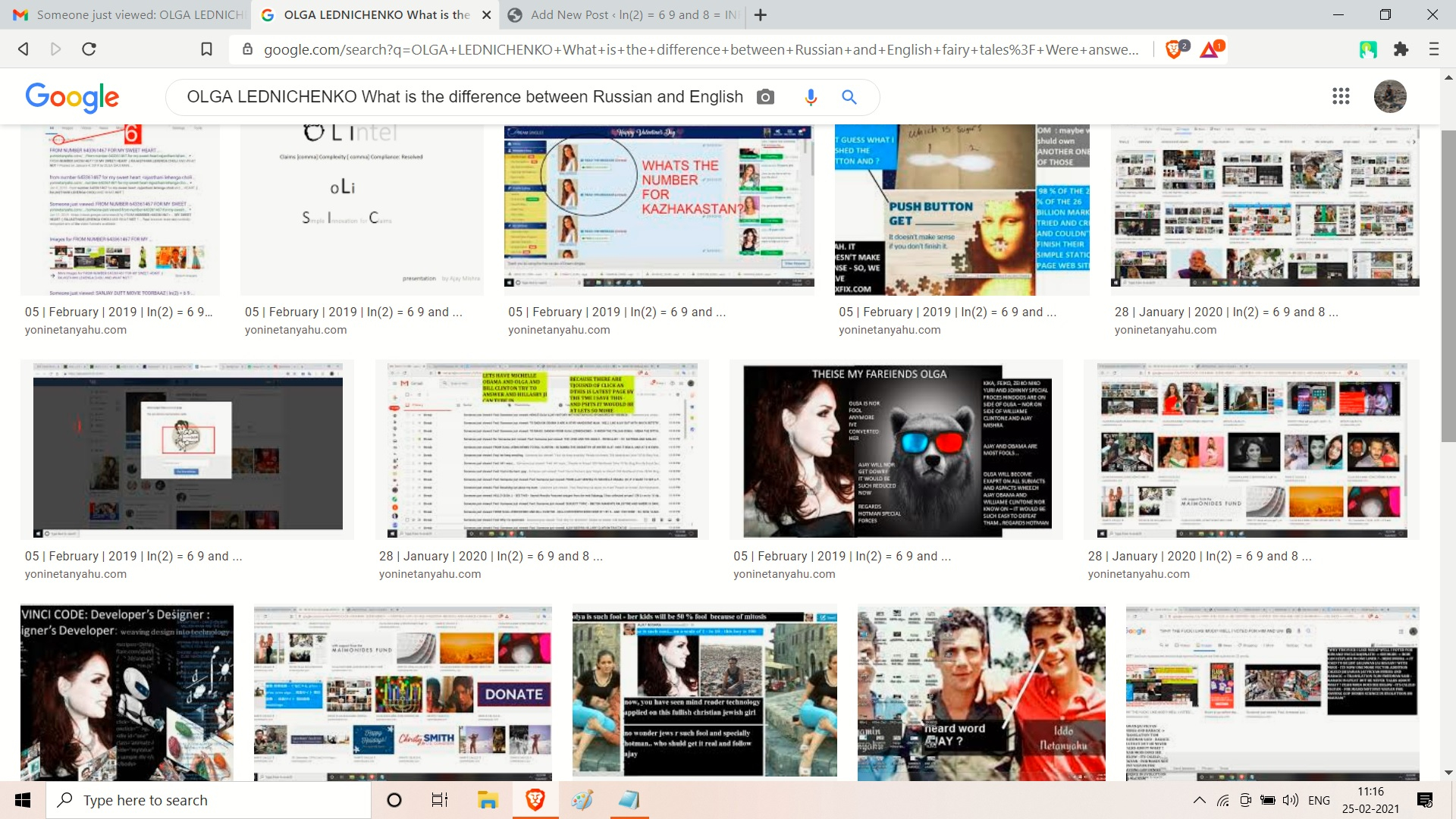Click the taskbar 'Type here to search' box
Viewport: 1456px width, 819px height.
pos(209,800)
